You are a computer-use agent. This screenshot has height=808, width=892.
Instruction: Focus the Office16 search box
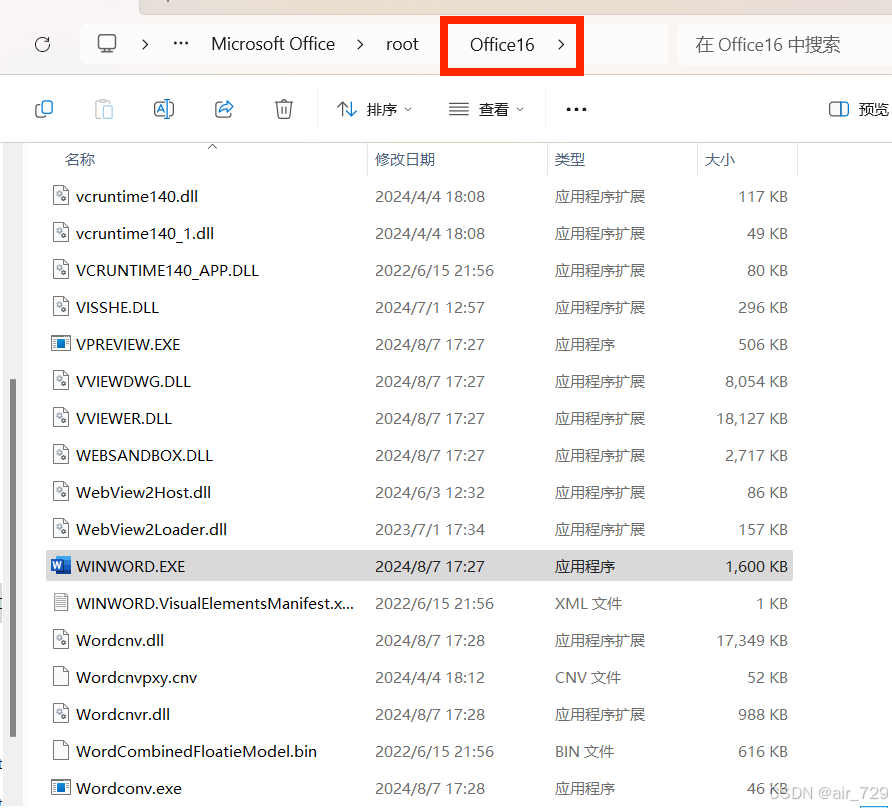point(785,44)
